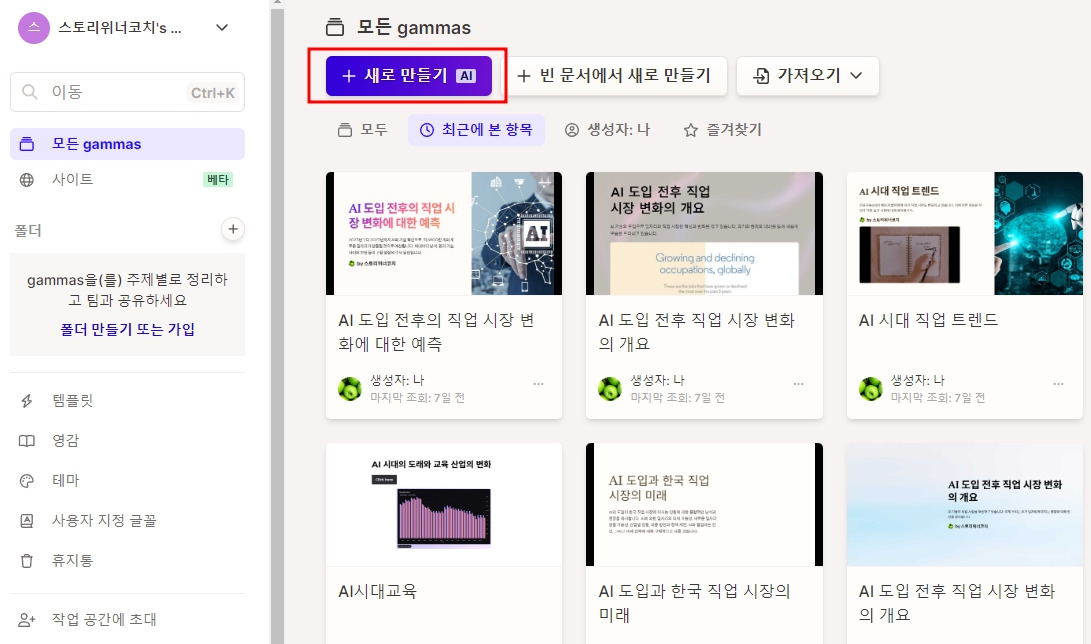Select the 모두 filter
1091x644 pixels.
tap(362, 130)
